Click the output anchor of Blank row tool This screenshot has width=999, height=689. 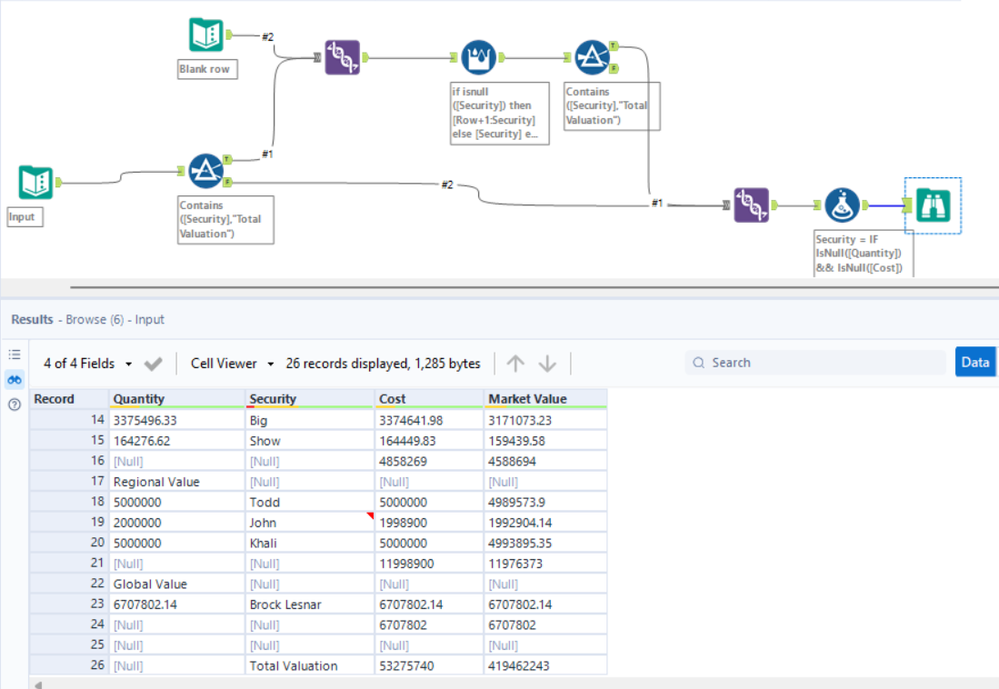(x=229, y=35)
